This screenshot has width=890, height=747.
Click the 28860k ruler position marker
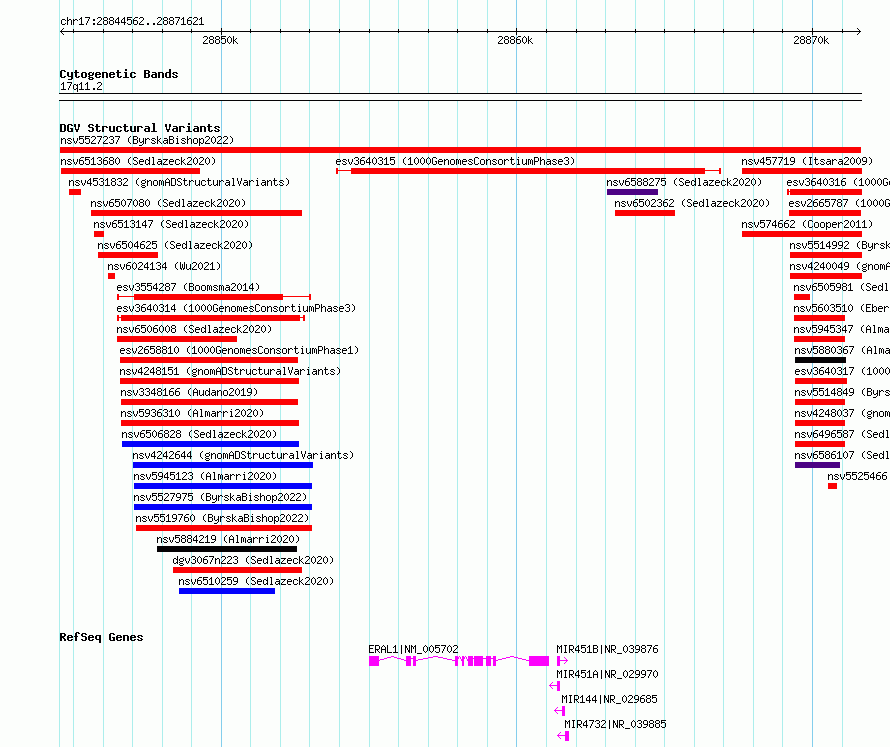click(x=515, y=40)
